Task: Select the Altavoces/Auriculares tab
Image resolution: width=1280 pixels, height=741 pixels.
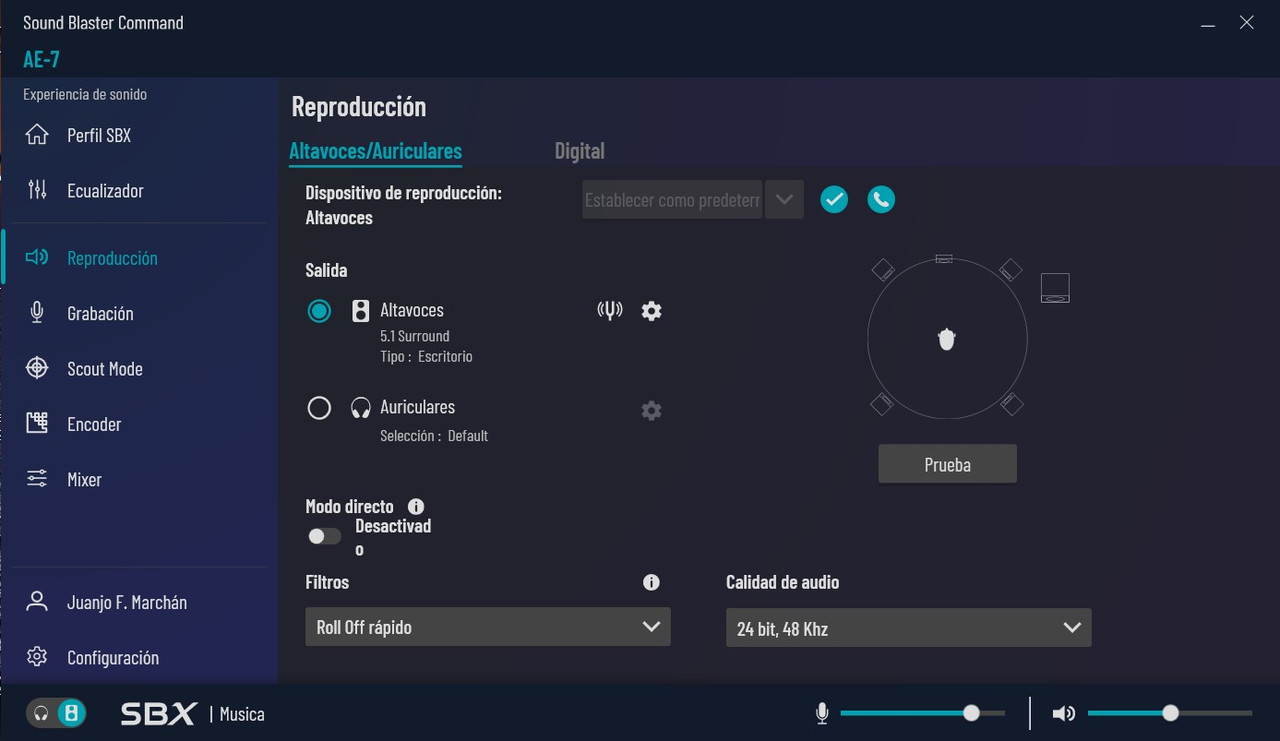Action: point(375,151)
